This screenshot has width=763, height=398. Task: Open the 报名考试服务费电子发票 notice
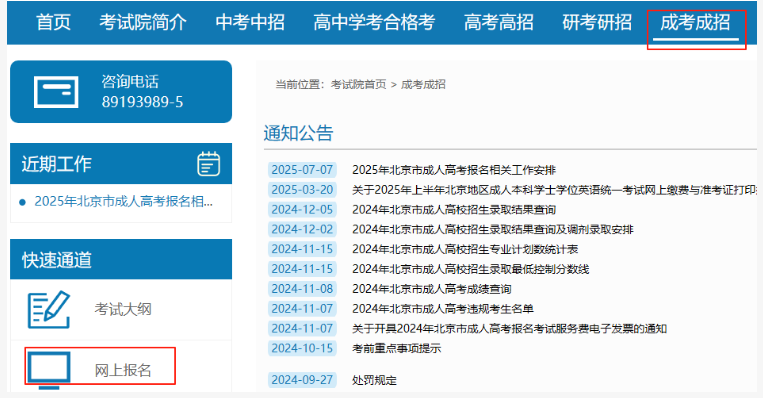coord(509,329)
